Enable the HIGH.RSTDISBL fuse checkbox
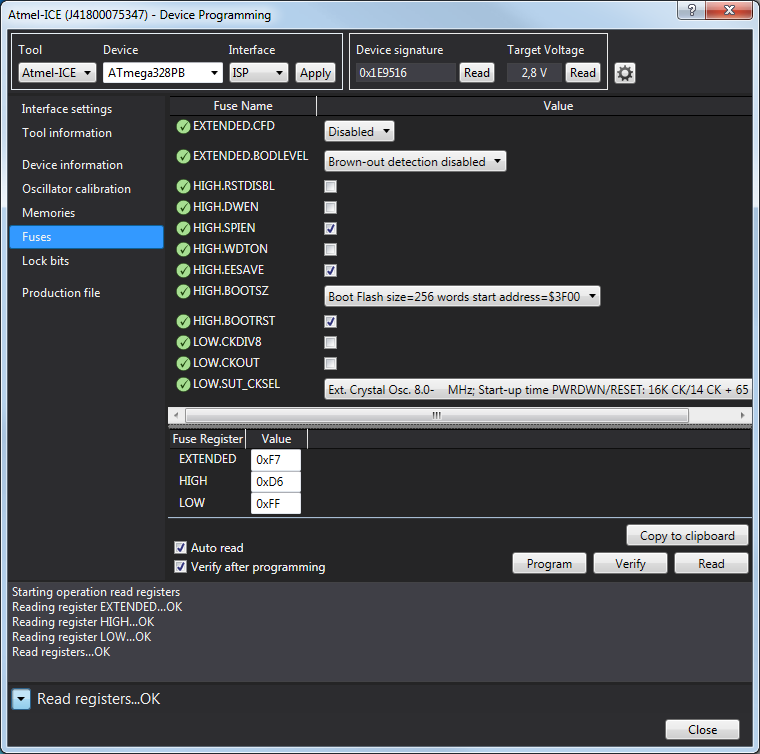The height and width of the screenshot is (754, 760). (331, 187)
